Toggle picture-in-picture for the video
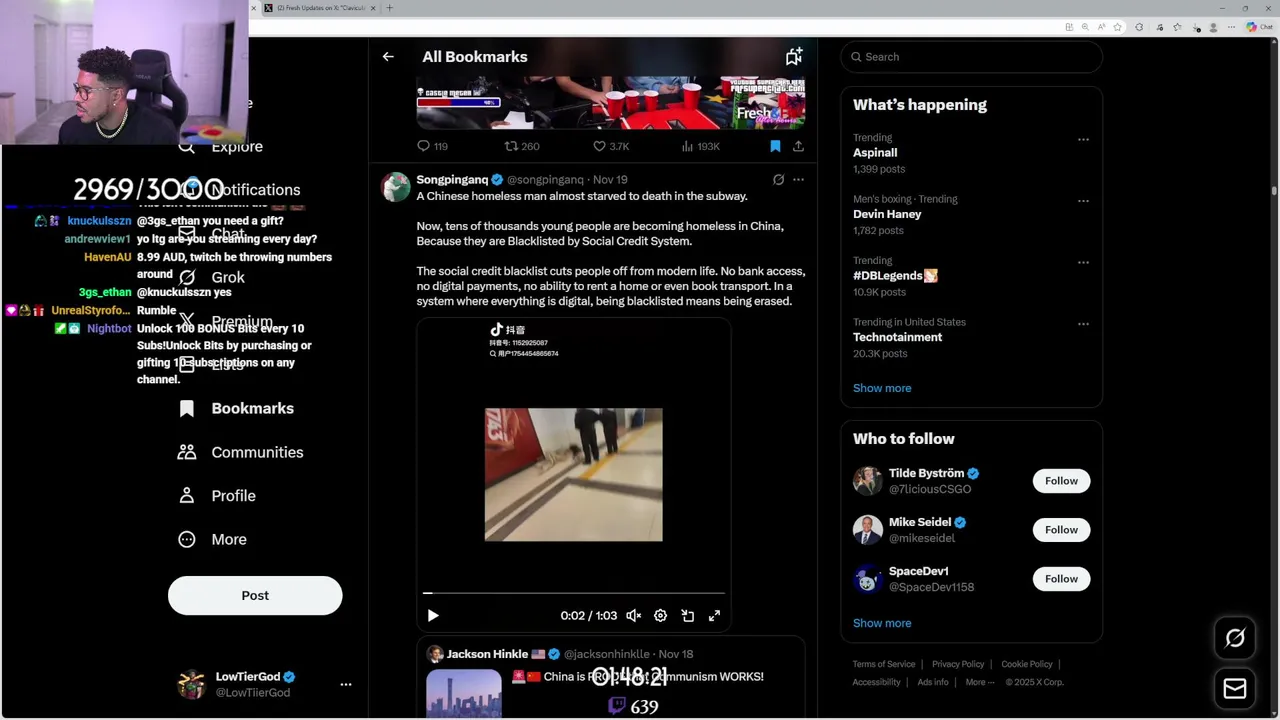The image size is (1280, 720). click(x=688, y=616)
